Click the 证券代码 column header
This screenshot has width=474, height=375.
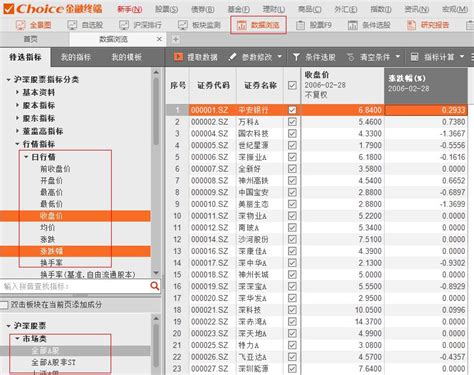pyautogui.click(x=213, y=86)
